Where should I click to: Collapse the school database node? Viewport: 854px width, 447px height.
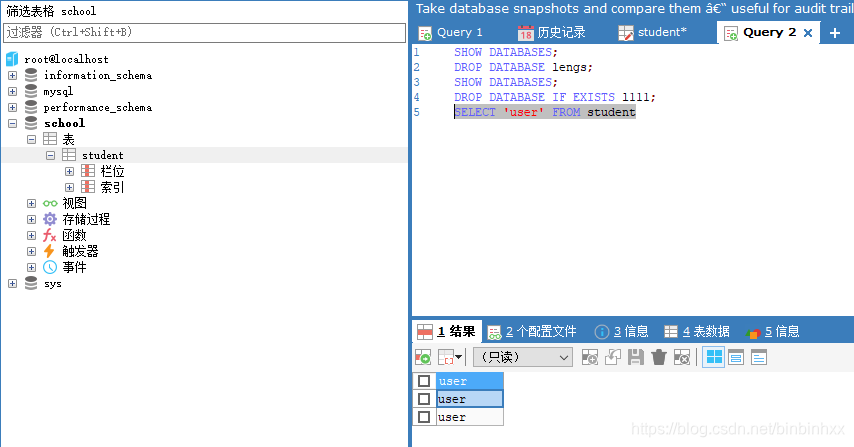coord(13,123)
